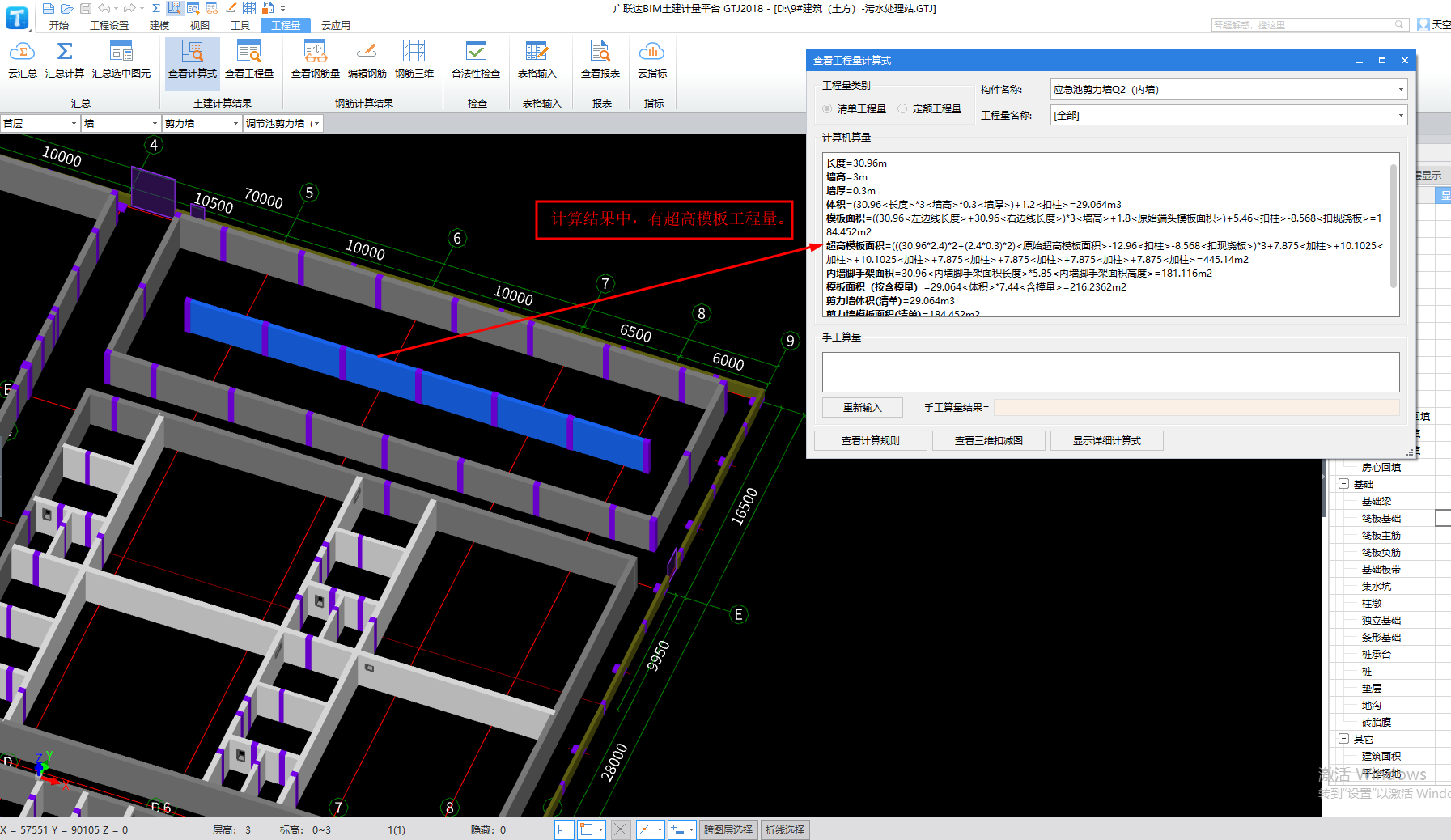Open 钢筋三维 view tool
Image resolution: width=1451 pixels, height=840 pixels.
click(414, 60)
